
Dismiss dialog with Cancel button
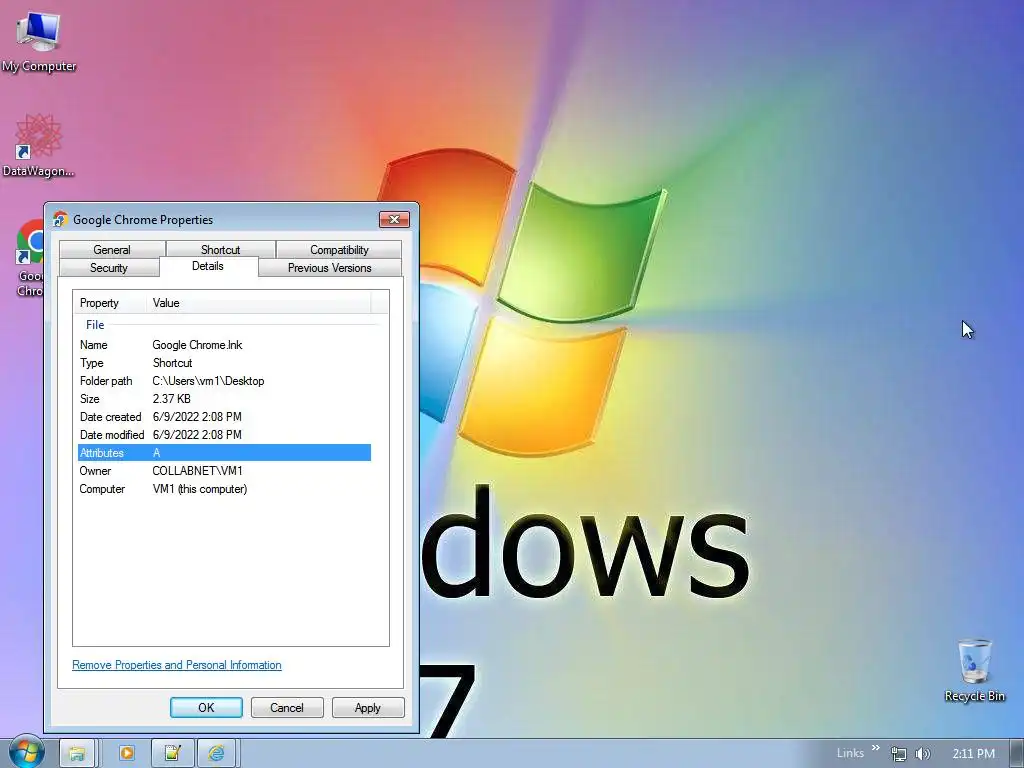[287, 707]
